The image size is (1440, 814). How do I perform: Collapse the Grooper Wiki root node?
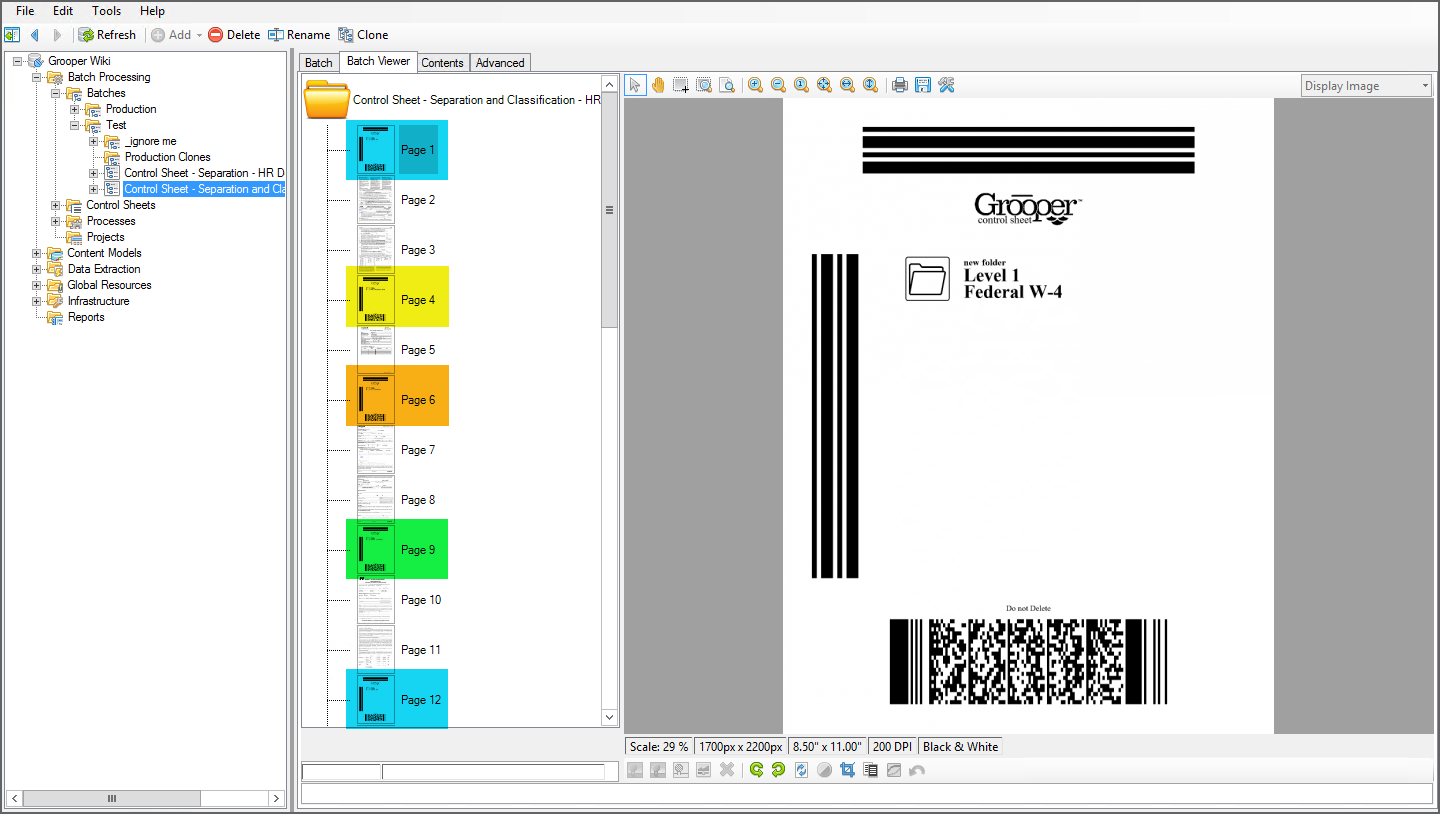[x=18, y=61]
